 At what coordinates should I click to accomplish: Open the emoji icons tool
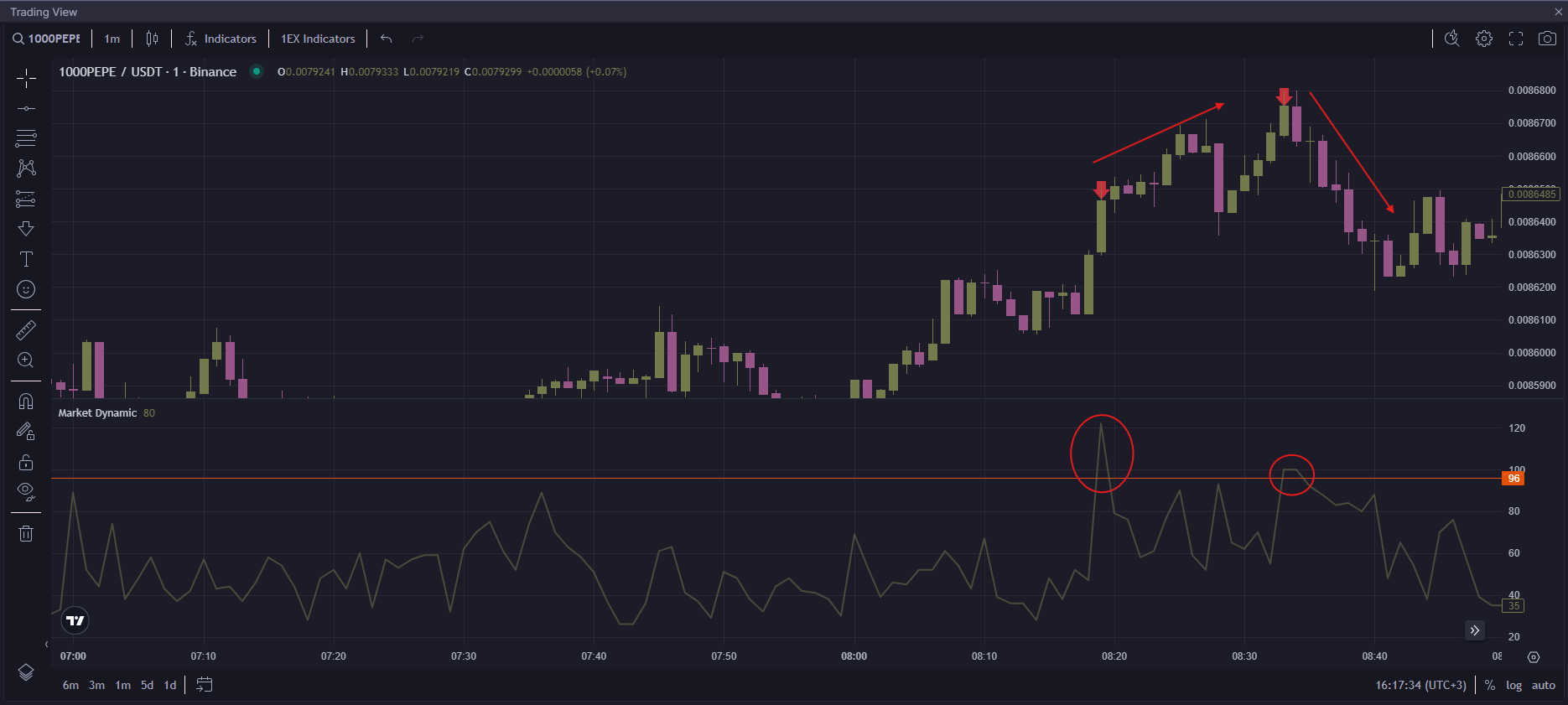(x=26, y=289)
